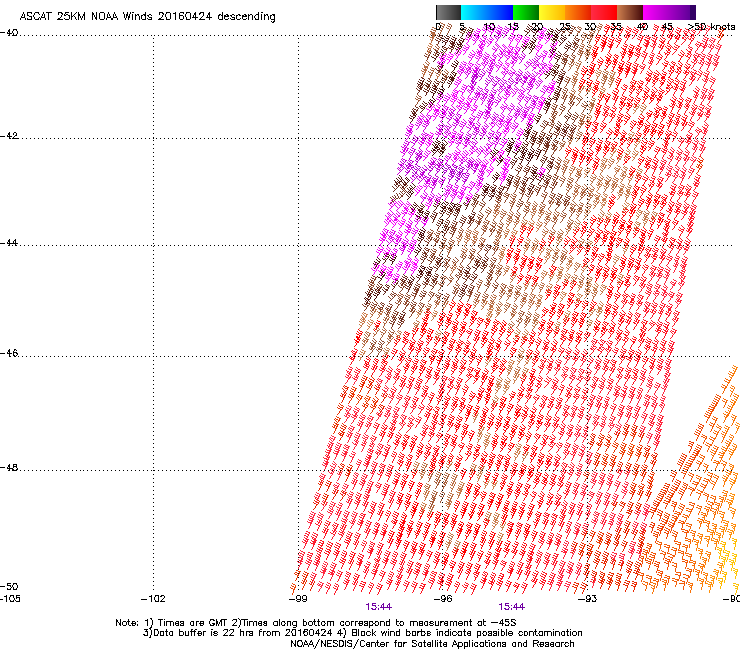
Task: Click the '-105' longitude axis label
Action: tap(10, 599)
